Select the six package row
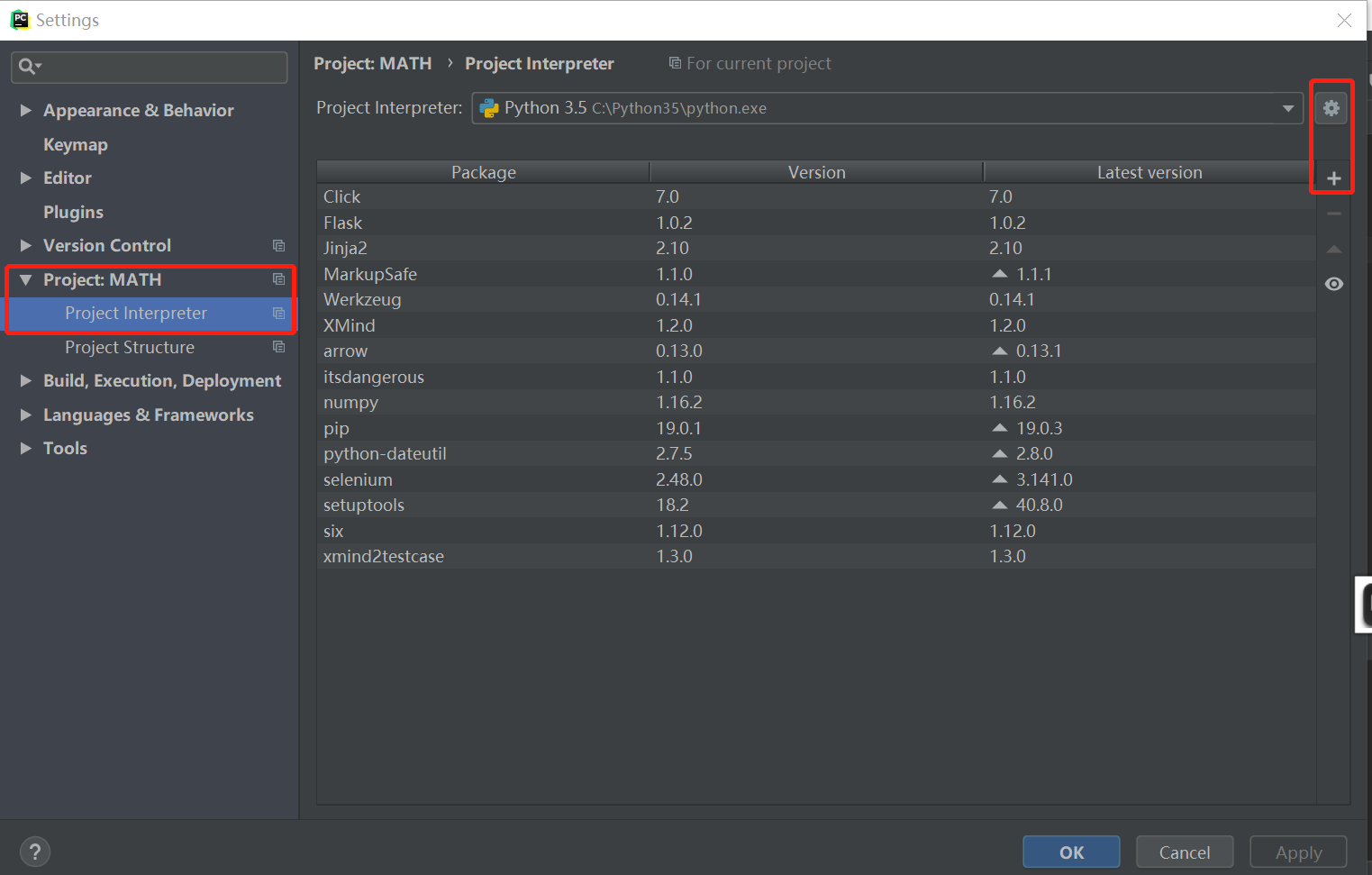 (816, 531)
